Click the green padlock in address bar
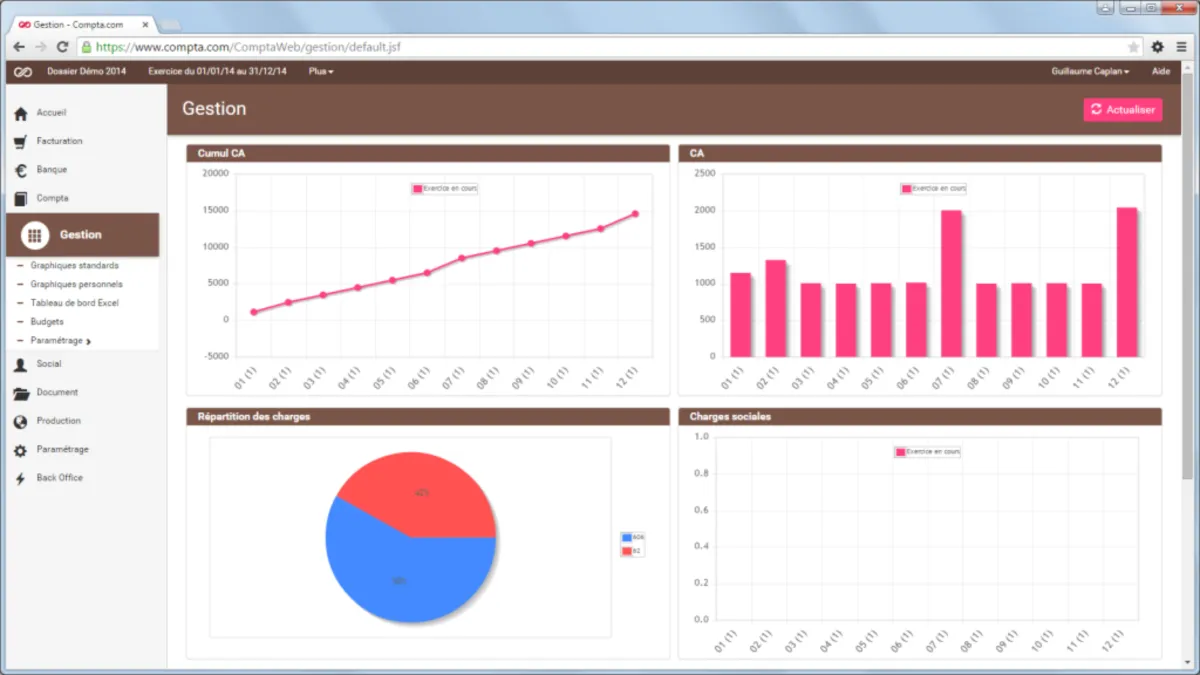 [87, 47]
